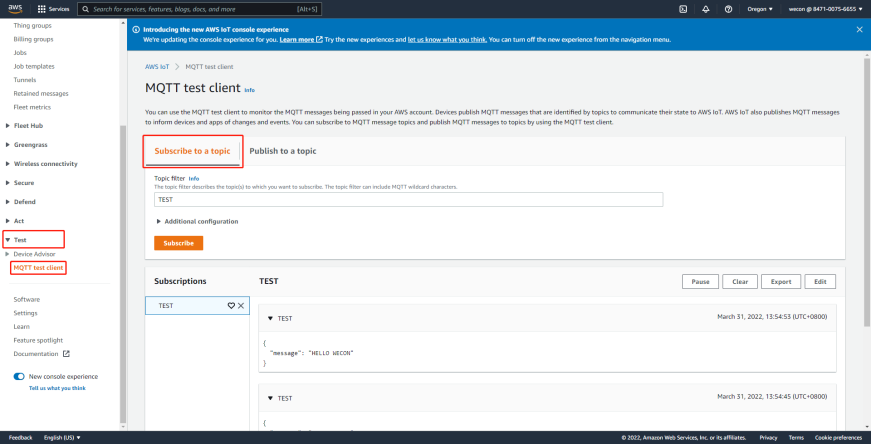Image resolution: width=872 pixels, height=445 pixels.
Task: Collapse the first TEST message
Action: (270, 318)
